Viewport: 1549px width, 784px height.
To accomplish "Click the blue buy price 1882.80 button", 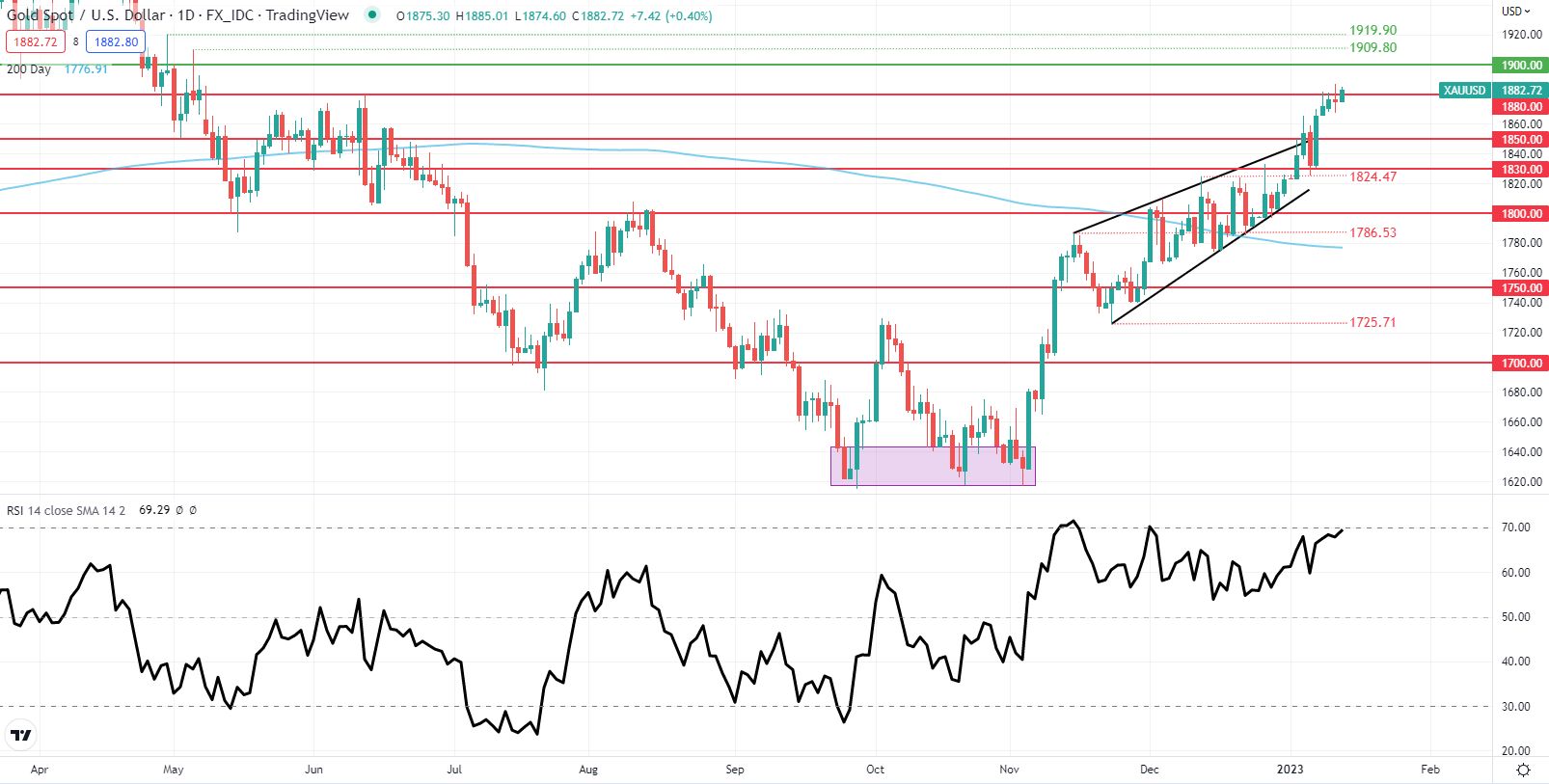I will click(116, 41).
